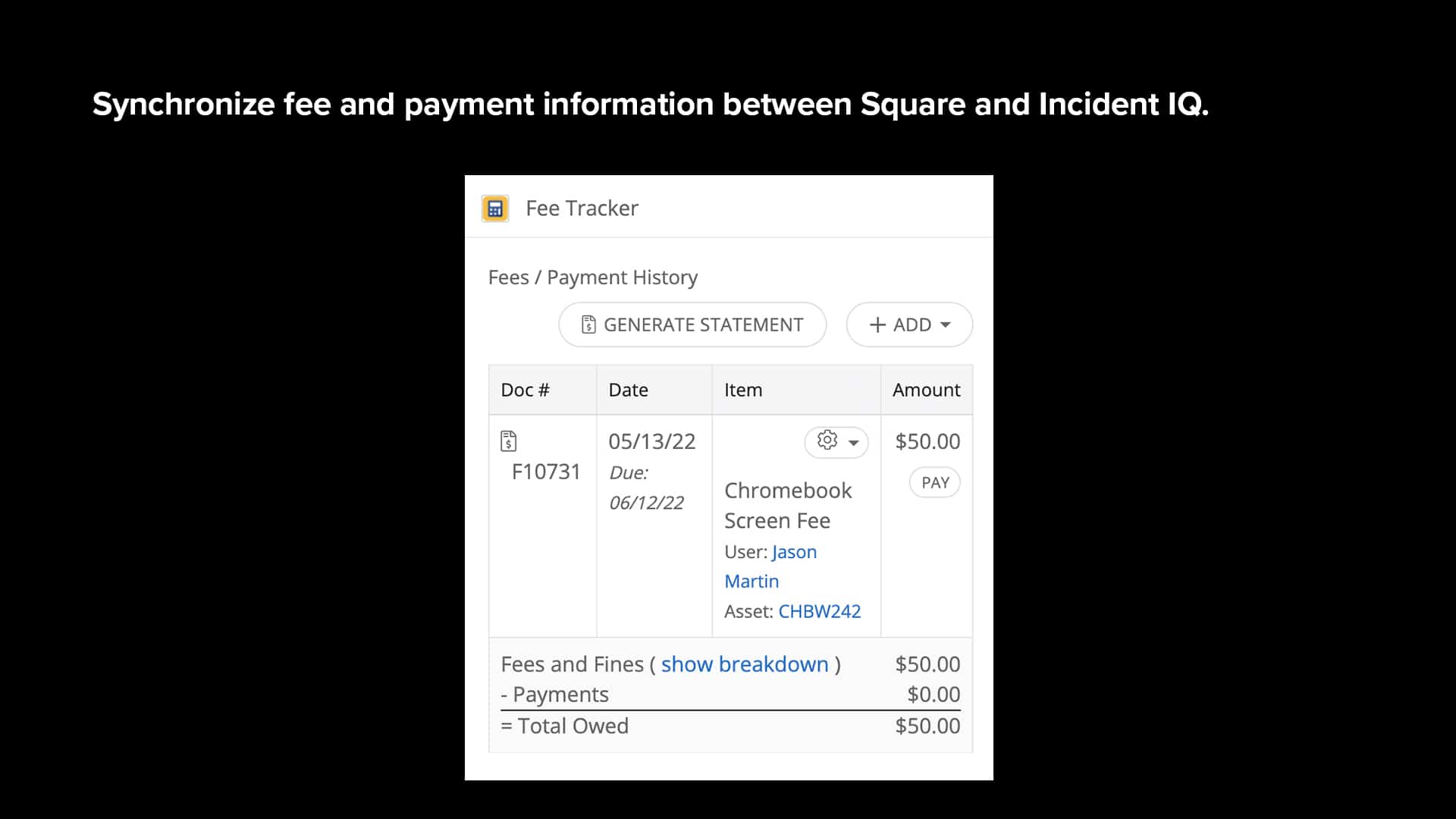1456x819 pixels.
Task: Open the show breakdown link
Action: pyautogui.click(x=744, y=664)
